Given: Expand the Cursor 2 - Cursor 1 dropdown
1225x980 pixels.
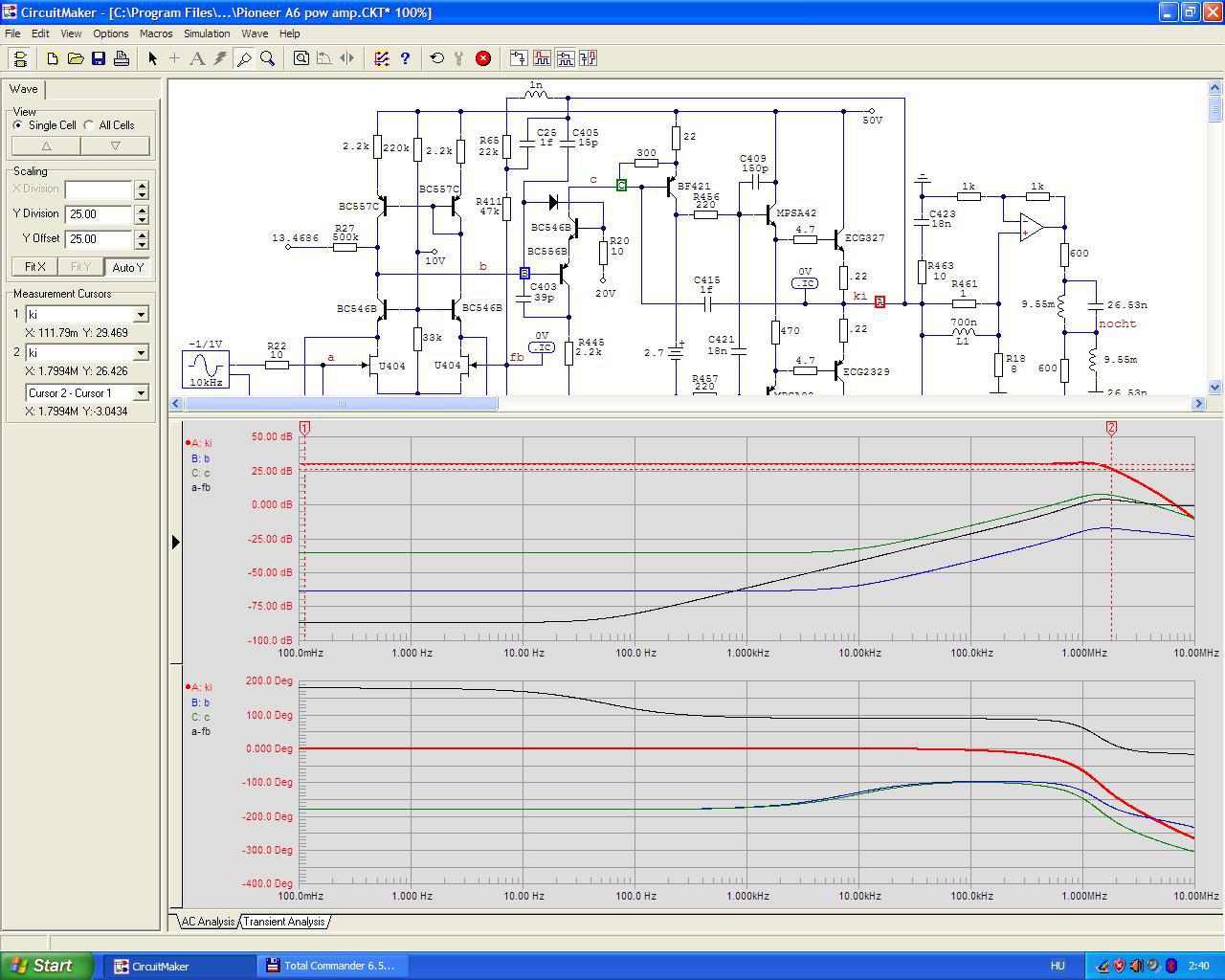Looking at the screenshot, I should pos(141,393).
